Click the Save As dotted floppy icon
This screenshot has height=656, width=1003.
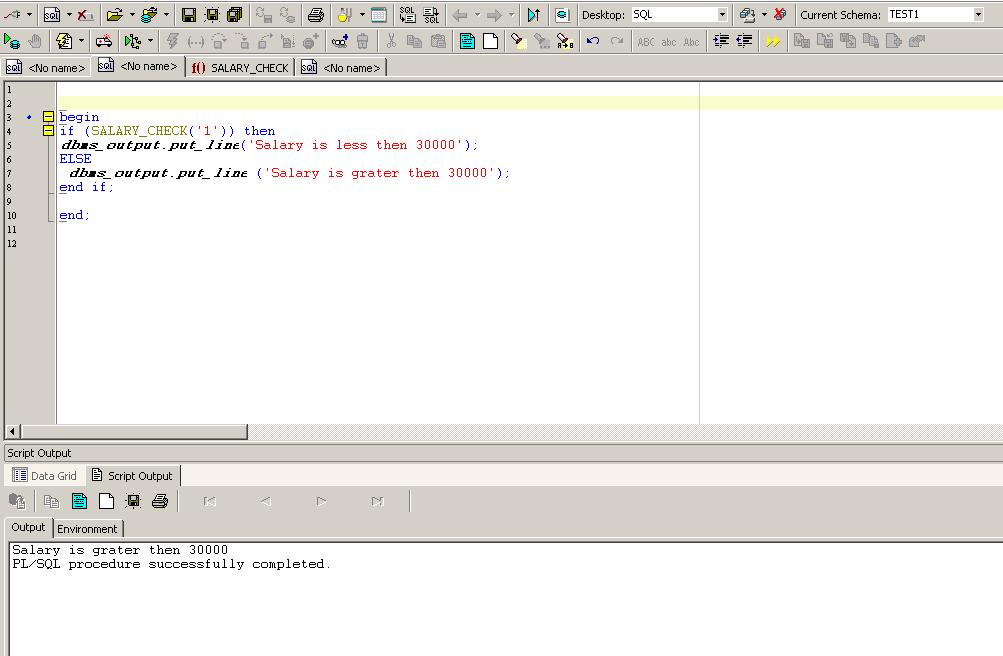[212, 14]
